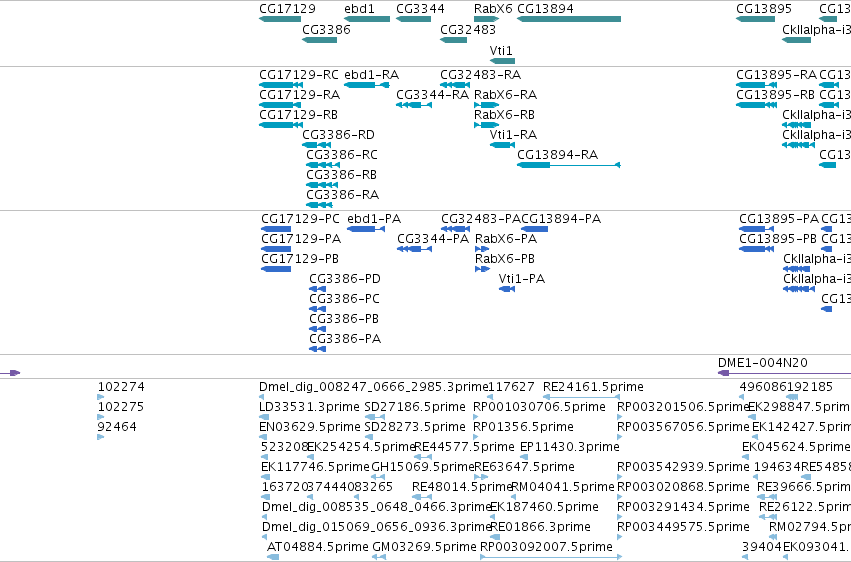The width and height of the screenshot is (851, 562).
Task: Click the Vti1 gene label
Action: tap(501, 50)
